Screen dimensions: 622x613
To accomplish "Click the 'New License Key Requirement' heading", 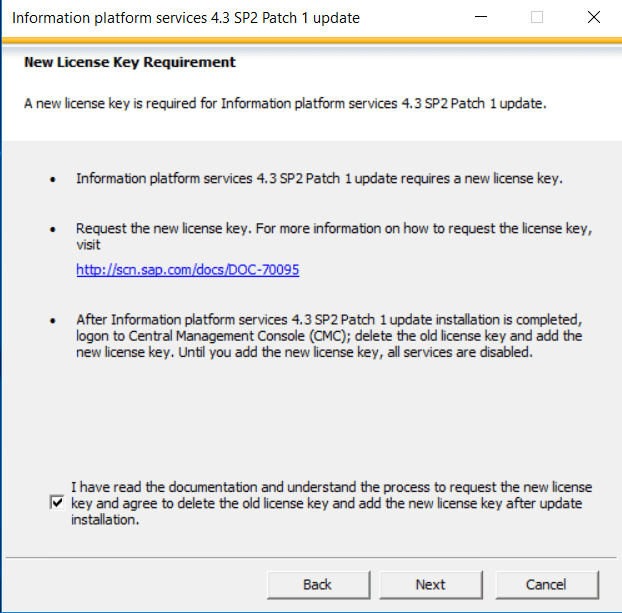I will [130, 62].
